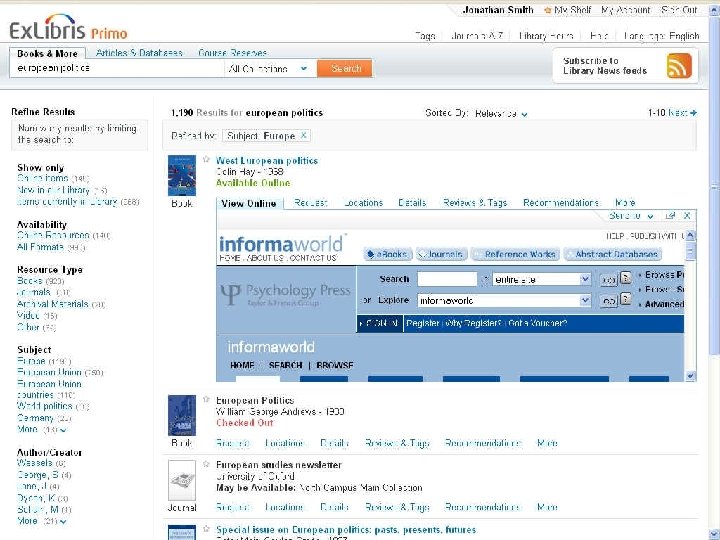The height and width of the screenshot is (540, 720).
Task: Open Special issue on European politics link
Action: tap(346, 529)
